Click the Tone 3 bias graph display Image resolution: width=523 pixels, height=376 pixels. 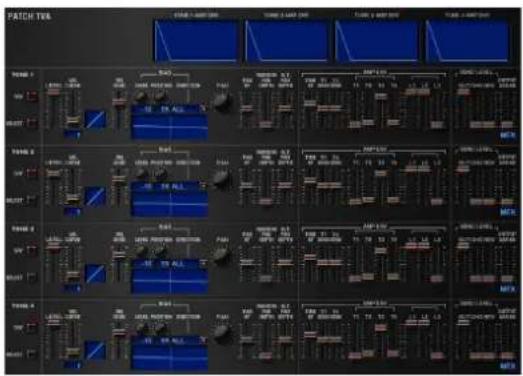[x=170, y=281]
